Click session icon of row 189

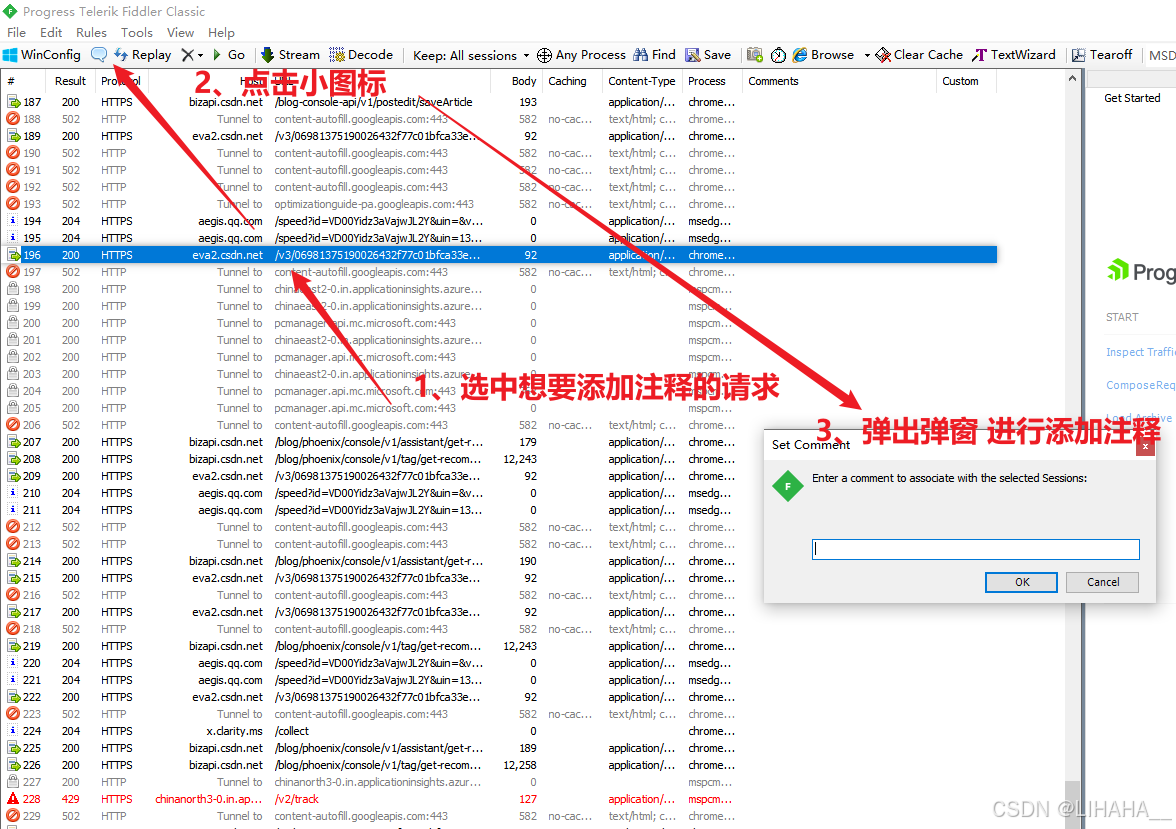[x=13, y=136]
